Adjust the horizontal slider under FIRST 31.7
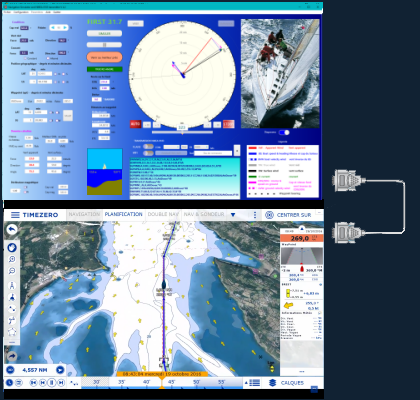The image size is (420, 400). coord(104,45)
